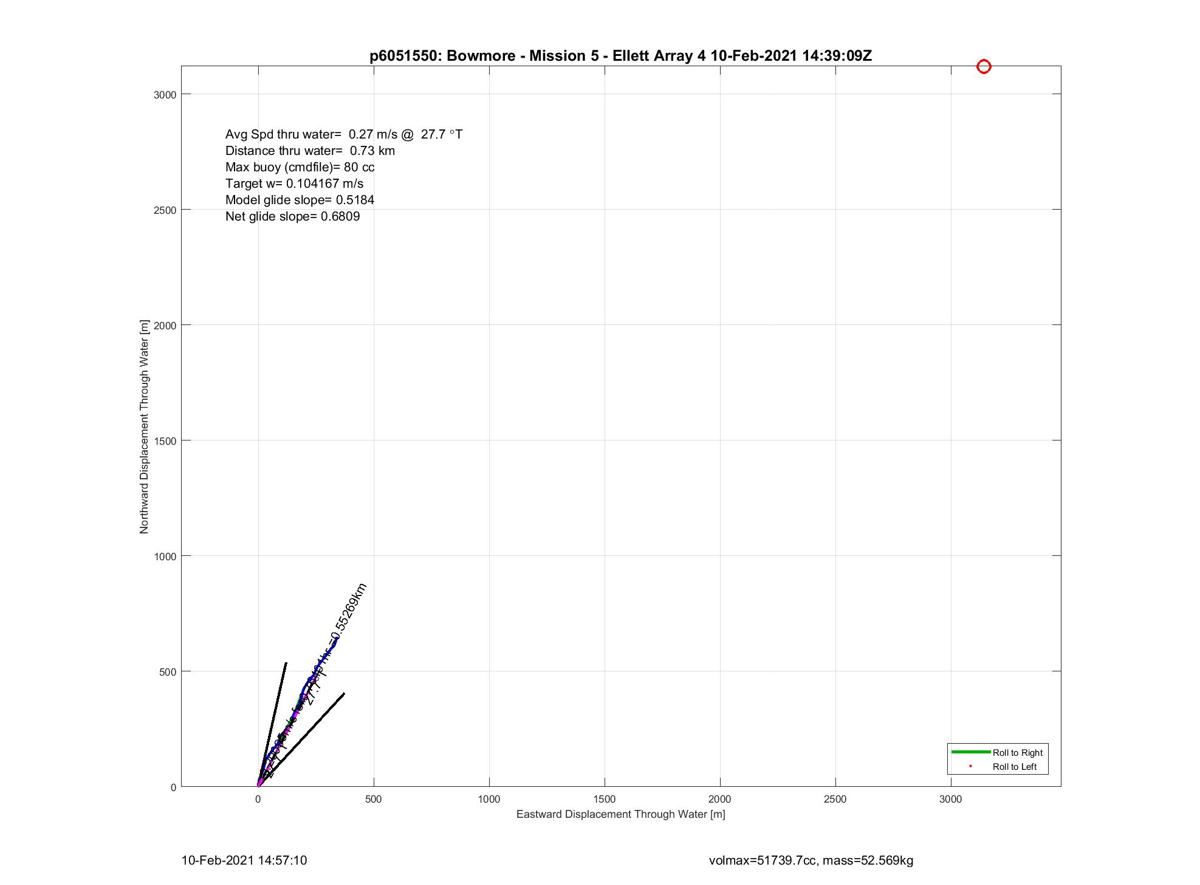This screenshot has width=1200, height=885.
Task: Select 'Model glide slope= 0.5184' text
Action: [x=300, y=200]
